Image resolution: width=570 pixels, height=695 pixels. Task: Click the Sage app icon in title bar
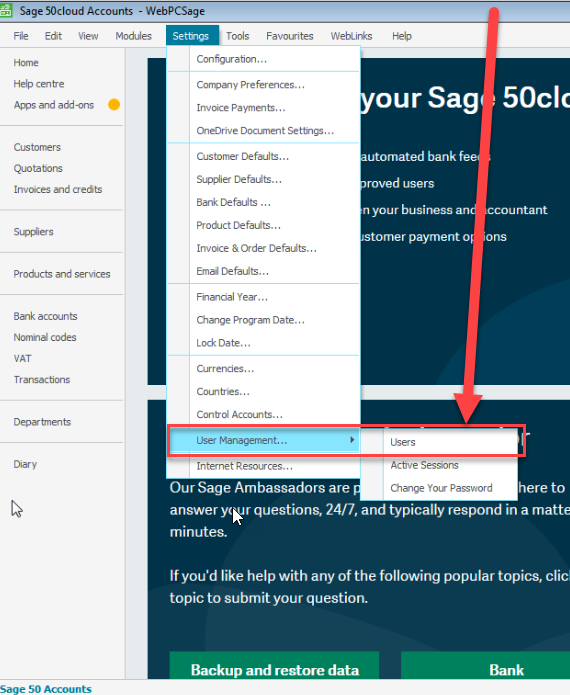(5, 10)
